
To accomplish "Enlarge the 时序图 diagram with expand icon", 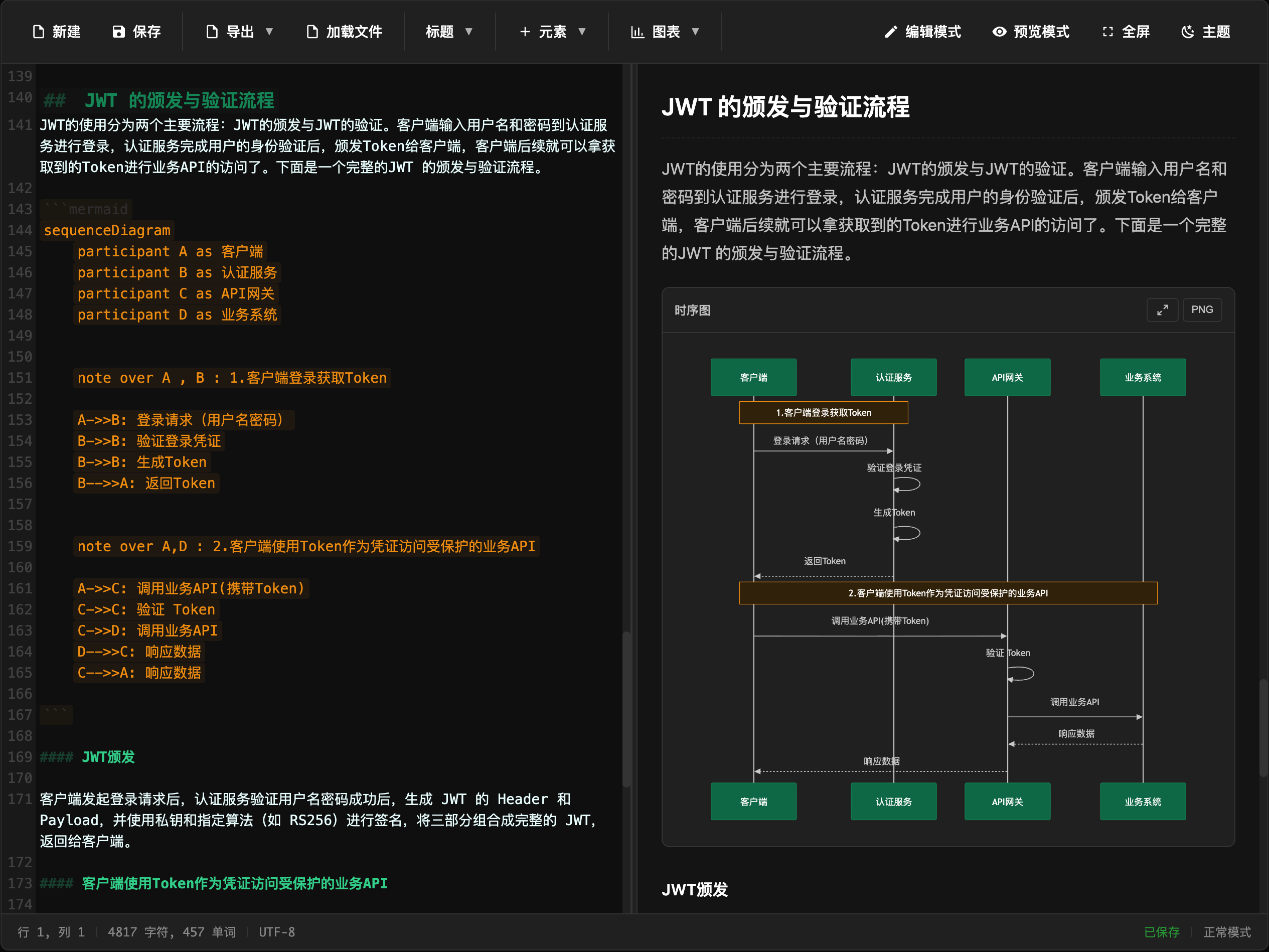I will [x=1162, y=310].
